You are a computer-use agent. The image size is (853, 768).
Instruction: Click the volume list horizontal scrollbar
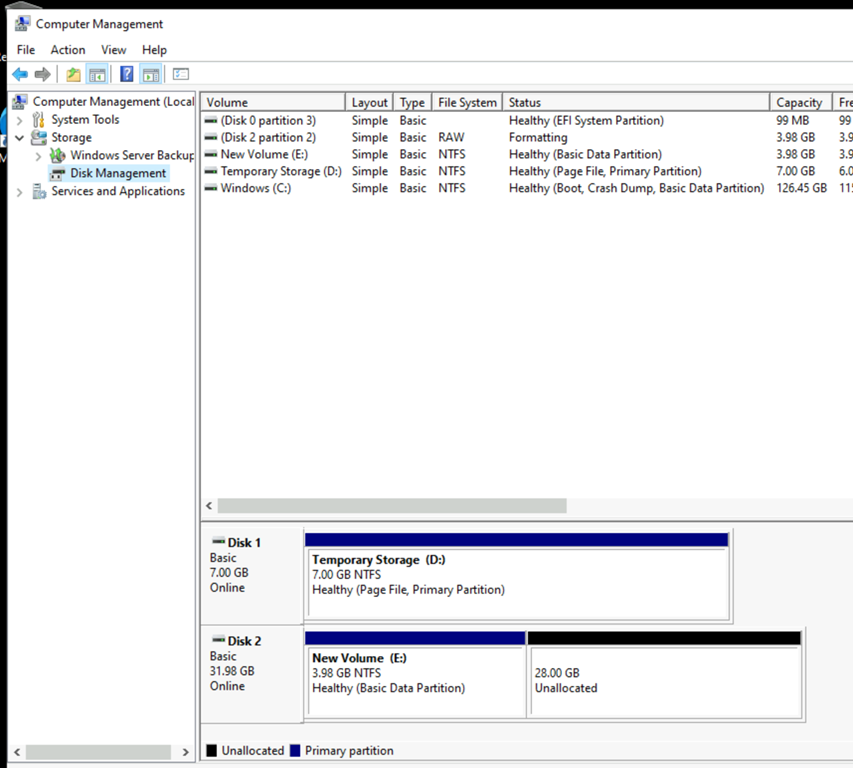[391, 506]
